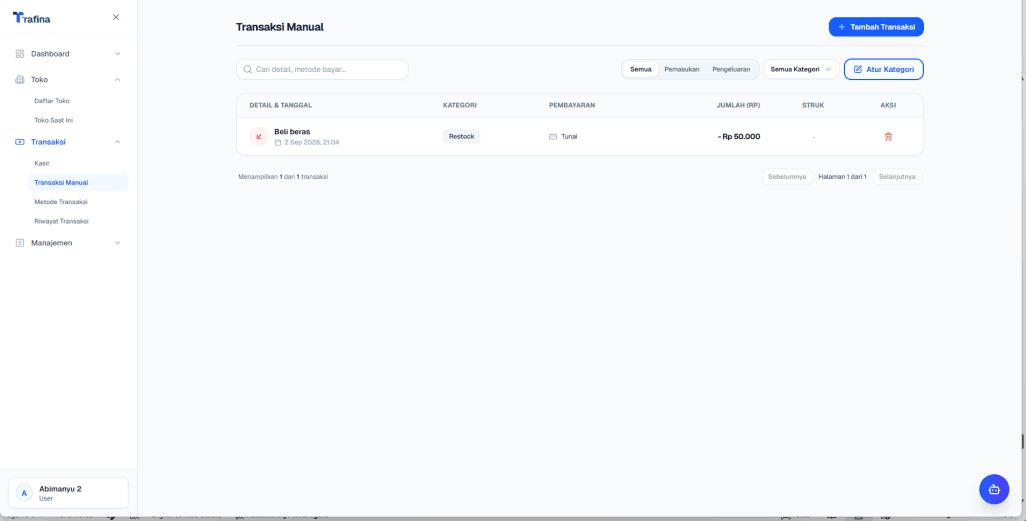The width and height of the screenshot is (1027, 522).
Task: Click the KATEGORI column header
Action: click(460, 105)
